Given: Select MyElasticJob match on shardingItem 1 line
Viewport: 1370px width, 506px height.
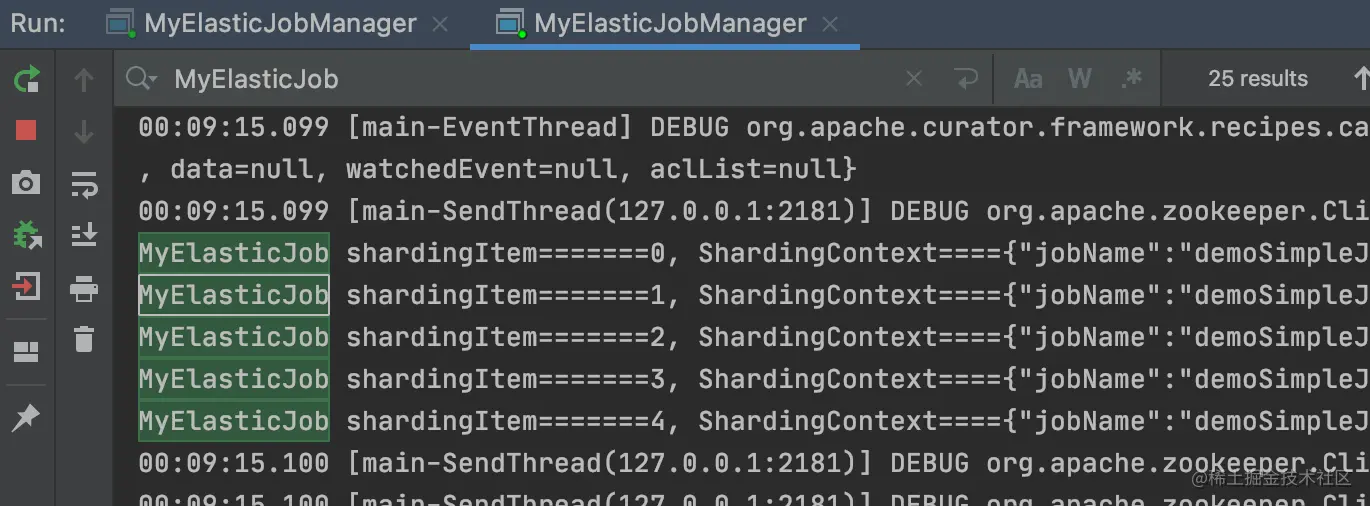Looking at the screenshot, I should pos(234,295).
